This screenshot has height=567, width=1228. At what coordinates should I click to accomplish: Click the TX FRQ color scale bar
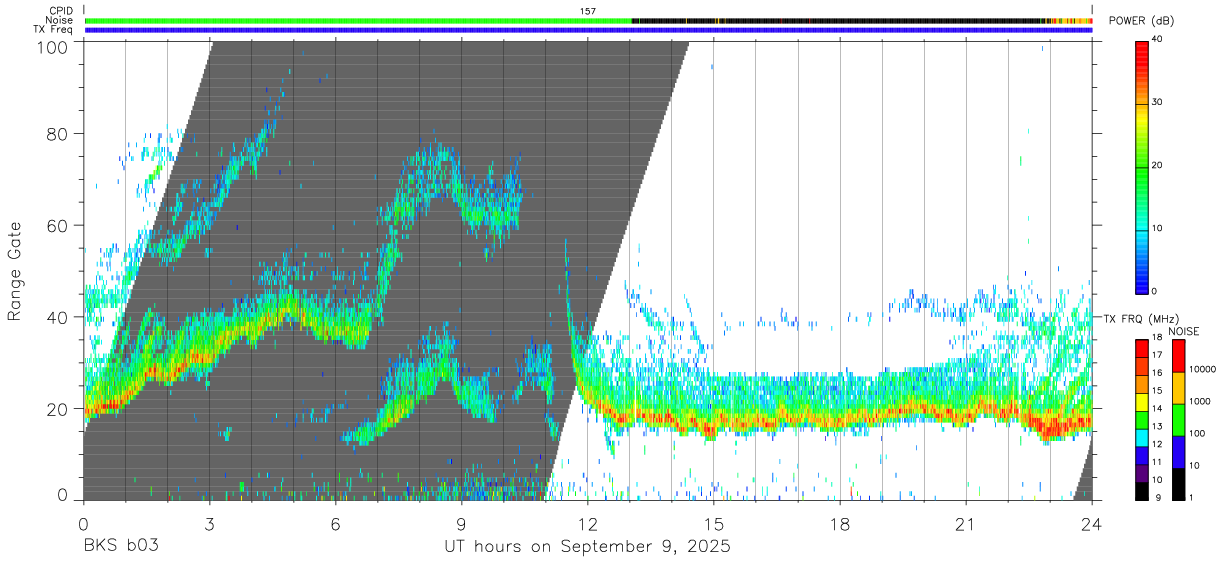tap(1141, 419)
